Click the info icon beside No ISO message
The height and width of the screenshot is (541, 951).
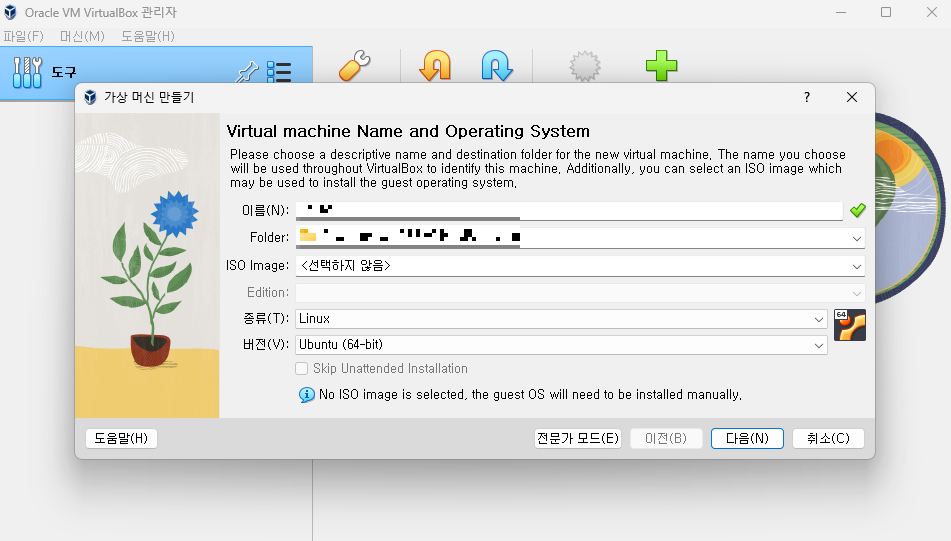pos(307,395)
